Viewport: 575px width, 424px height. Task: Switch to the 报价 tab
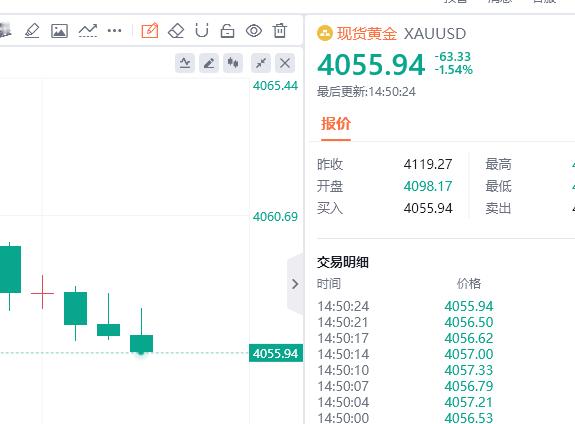(336, 124)
